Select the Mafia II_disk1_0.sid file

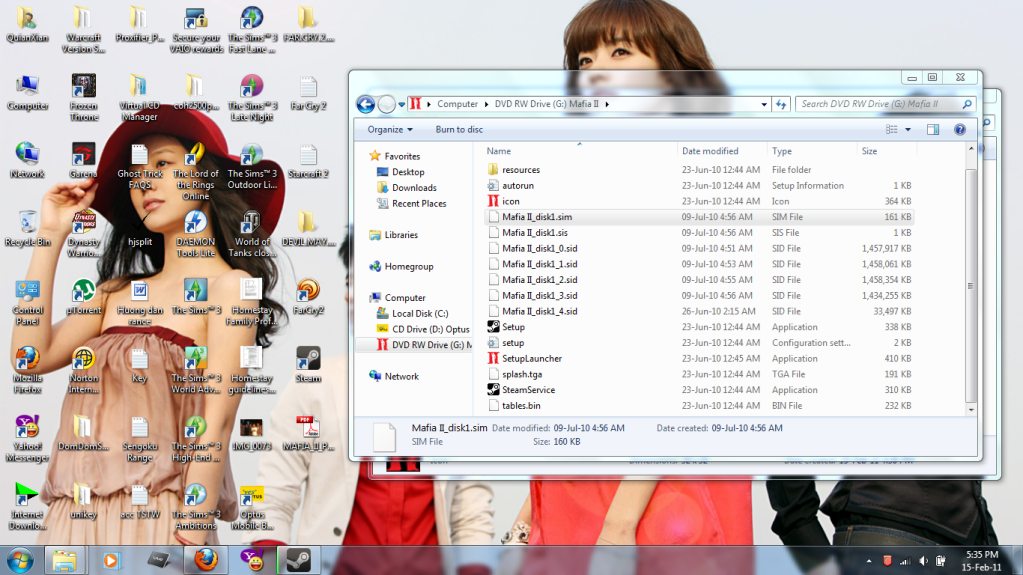[x=539, y=248]
